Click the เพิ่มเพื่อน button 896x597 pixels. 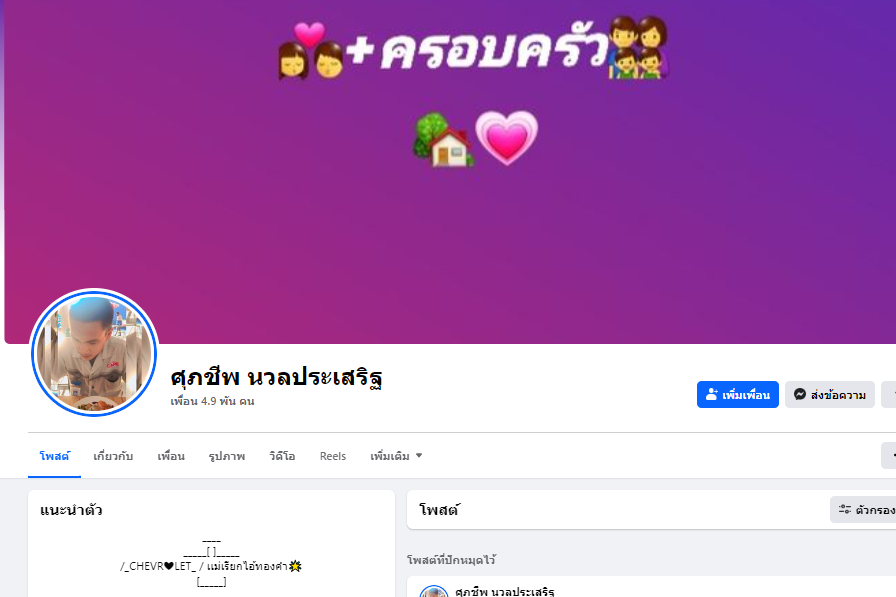pos(738,394)
